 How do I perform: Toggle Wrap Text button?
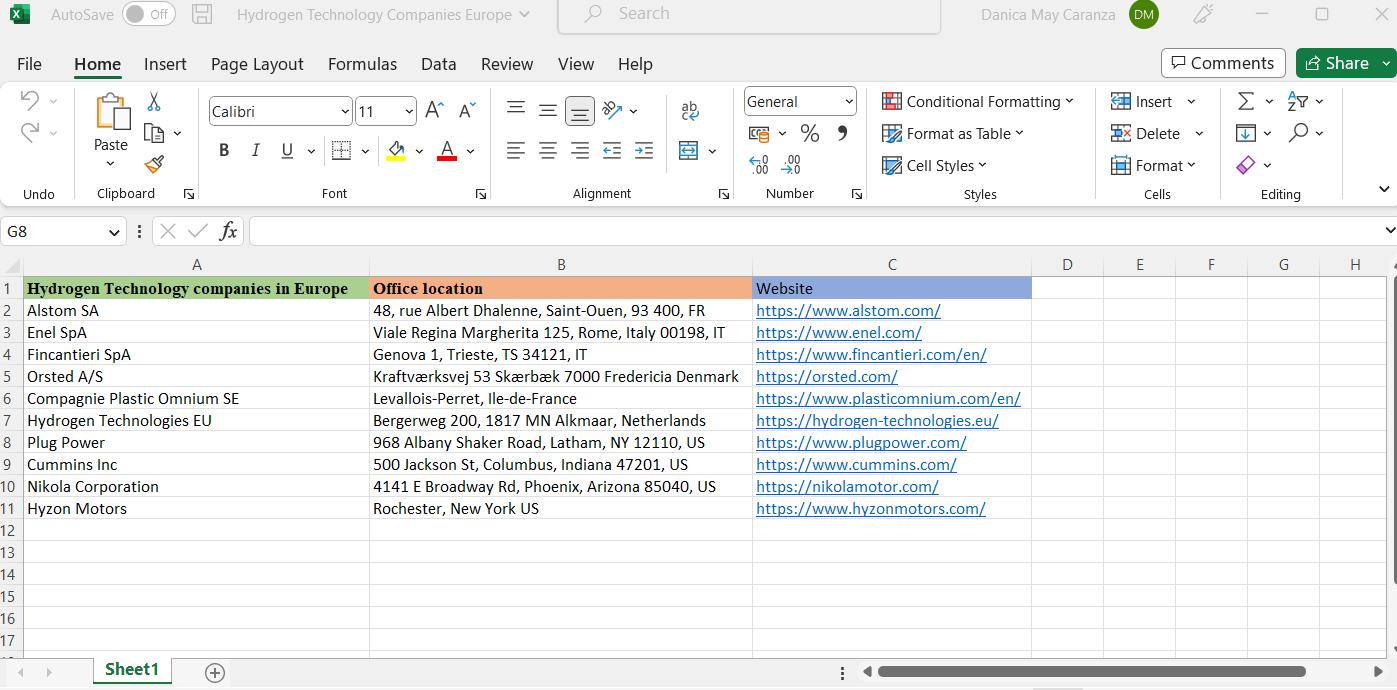(690, 110)
